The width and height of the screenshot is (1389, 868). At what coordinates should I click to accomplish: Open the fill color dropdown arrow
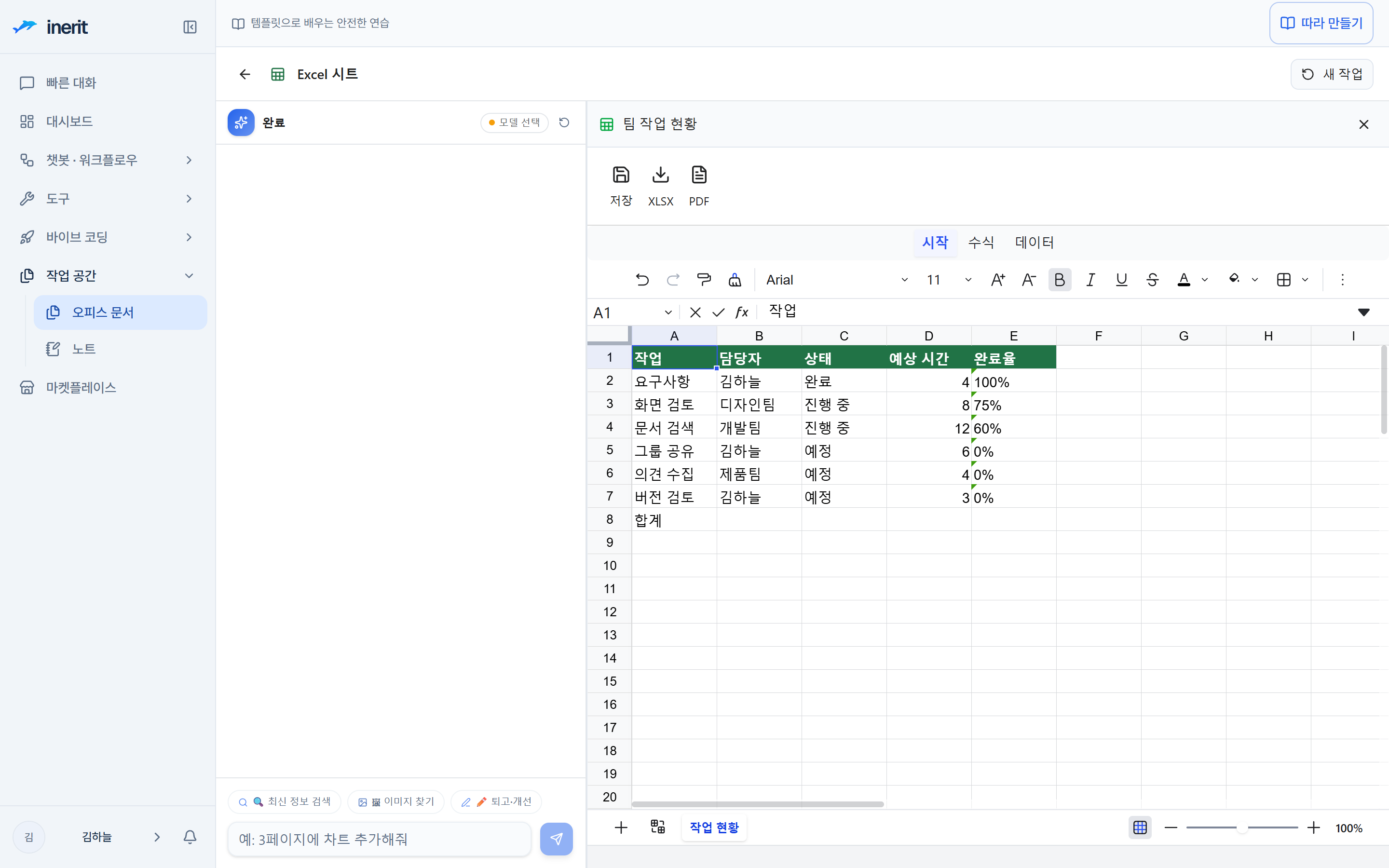click(1255, 280)
